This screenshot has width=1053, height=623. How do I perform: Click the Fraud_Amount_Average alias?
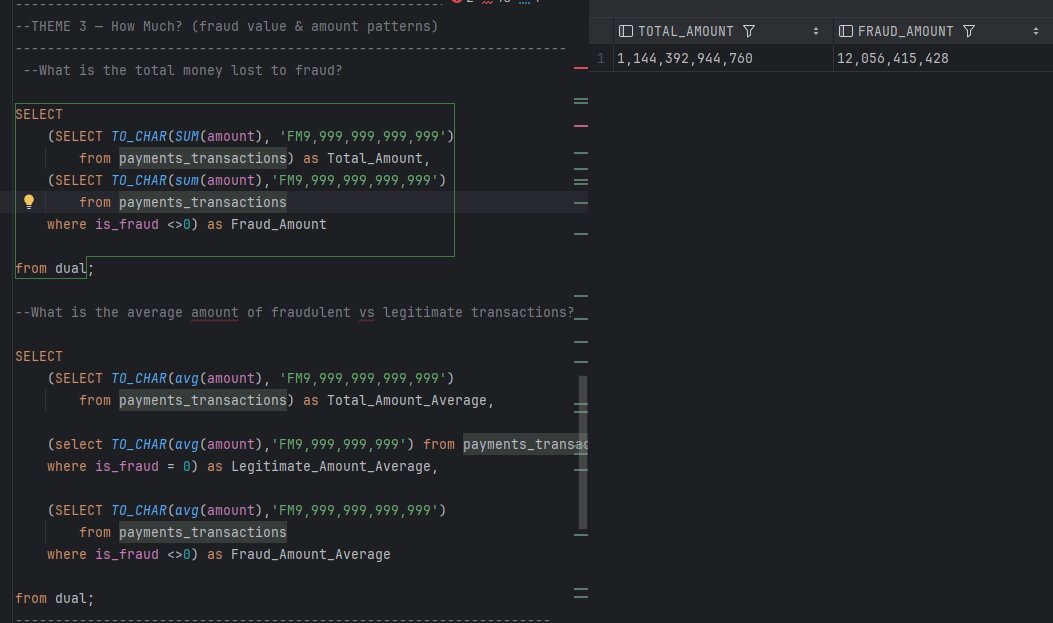tap(310, 555)
